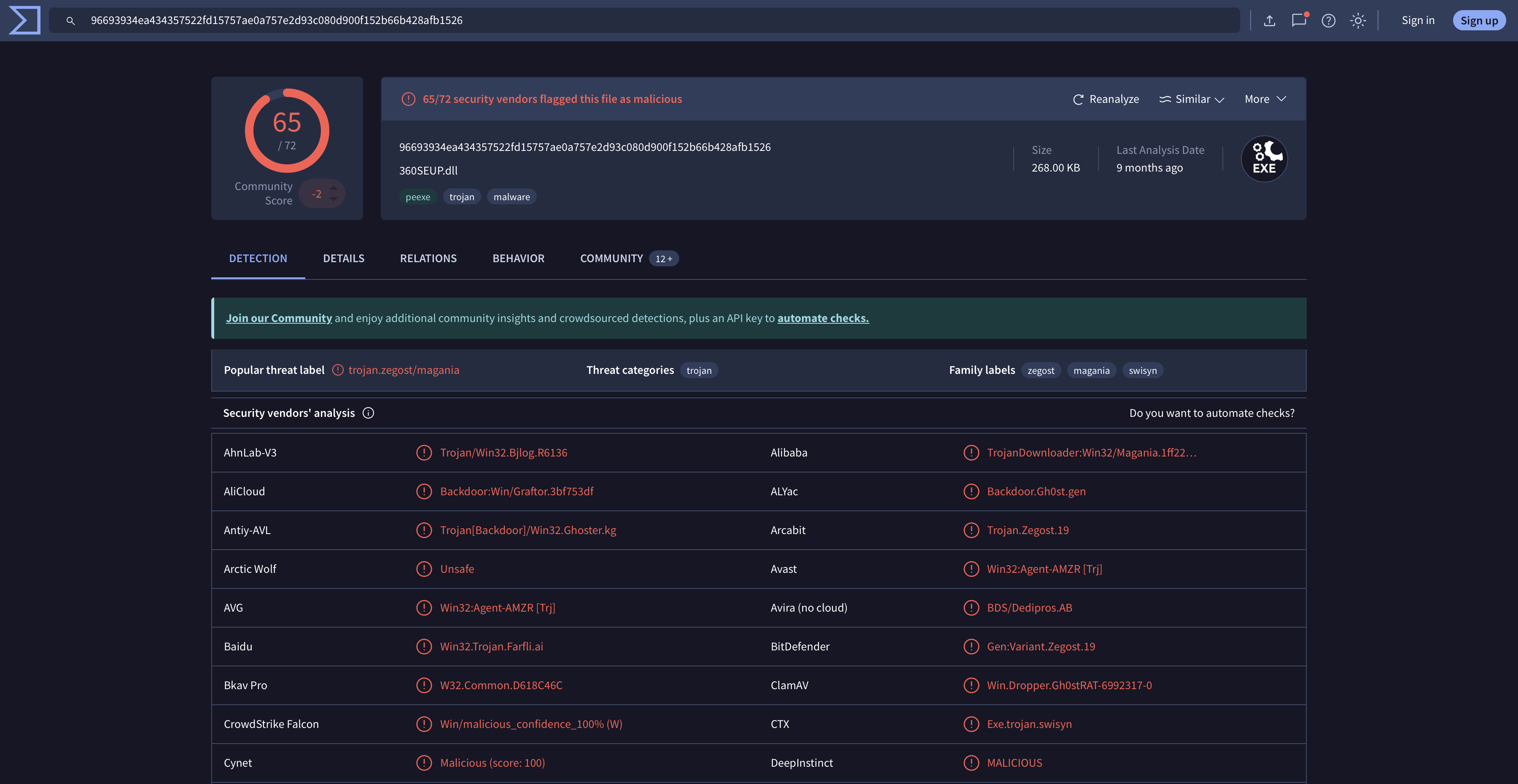Click into the hash search input field
Image resolution: width=1518 pixels, height=784 pixels.
644,21
